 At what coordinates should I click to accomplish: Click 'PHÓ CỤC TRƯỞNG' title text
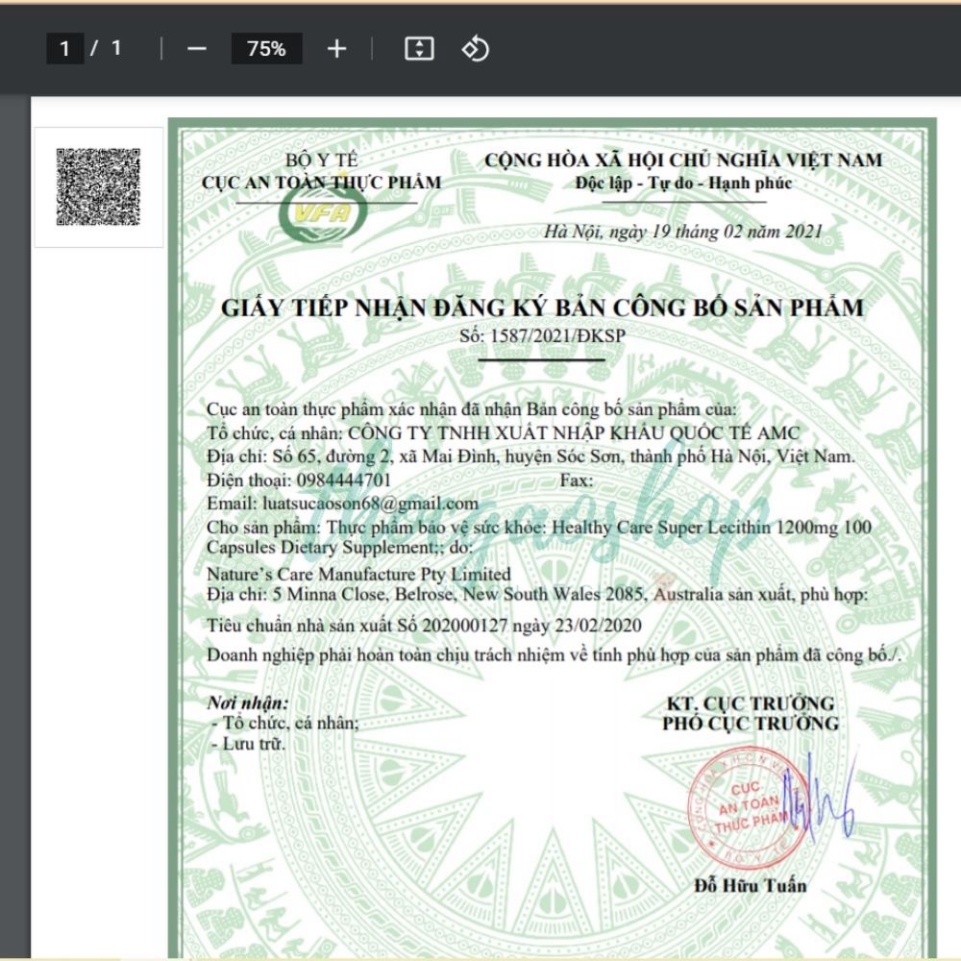(750, 724)
